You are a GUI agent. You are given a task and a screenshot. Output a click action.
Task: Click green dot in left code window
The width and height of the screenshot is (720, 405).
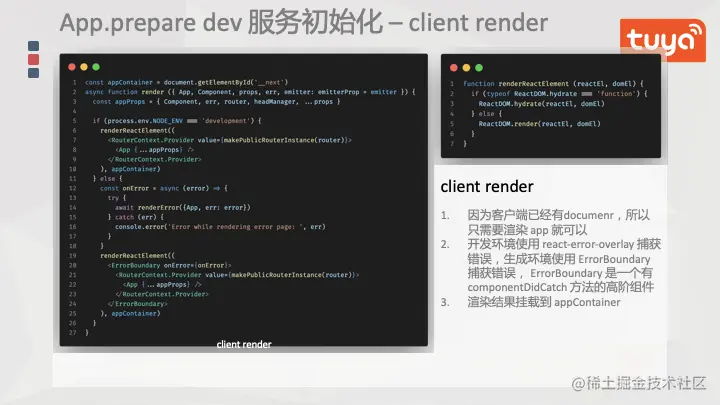96,67
